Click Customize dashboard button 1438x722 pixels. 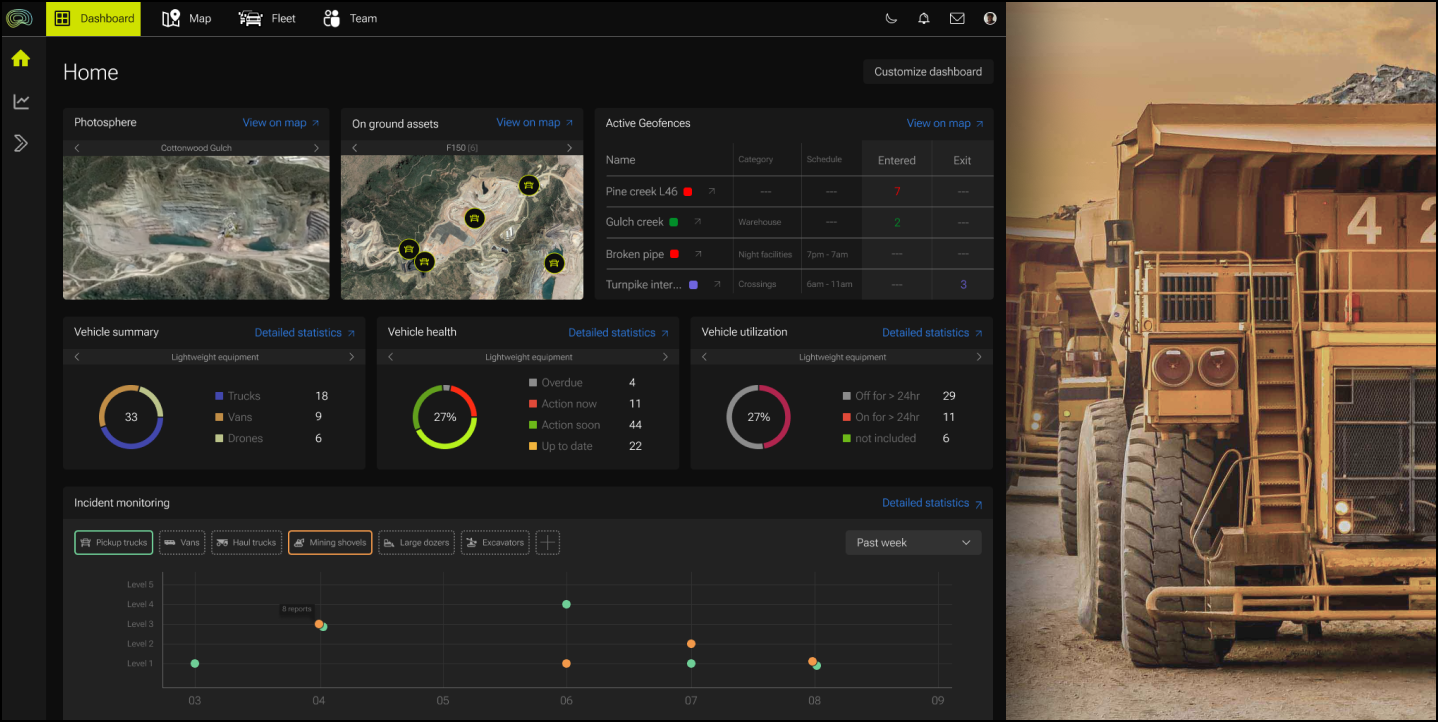click(x=928, y=71)
